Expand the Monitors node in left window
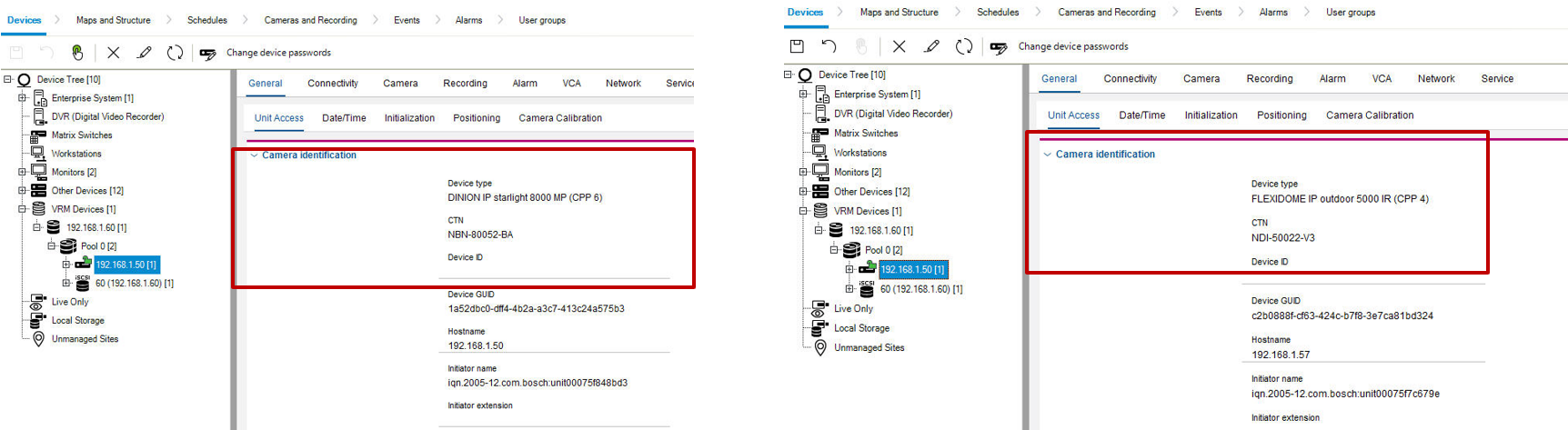This screenshot has width=1568, height=430. click(22, 172)
